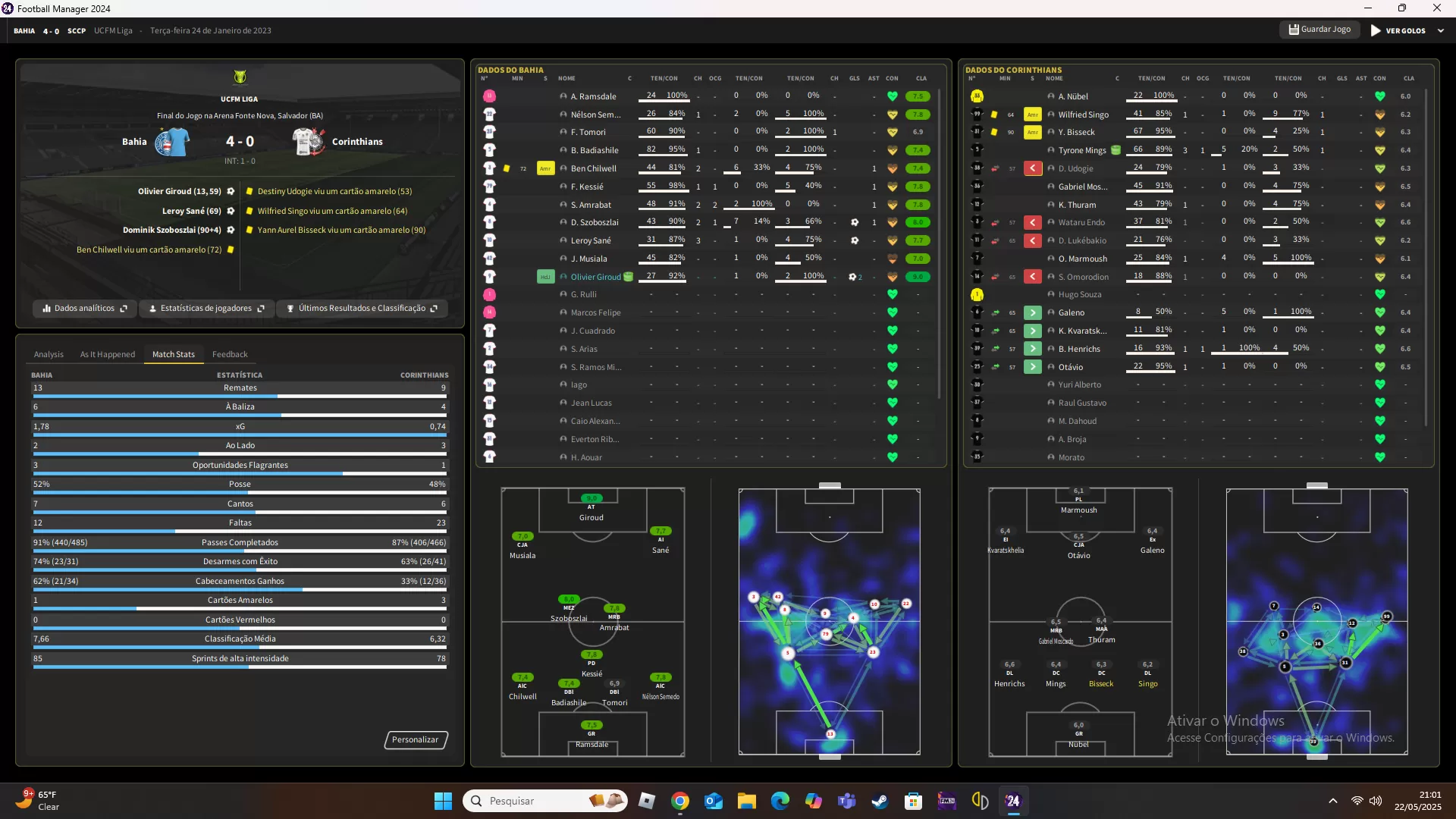Click Y. Bisseck's Amr card badge
The width and height of the screenshot is (1456, 819).
point(1032,132)
